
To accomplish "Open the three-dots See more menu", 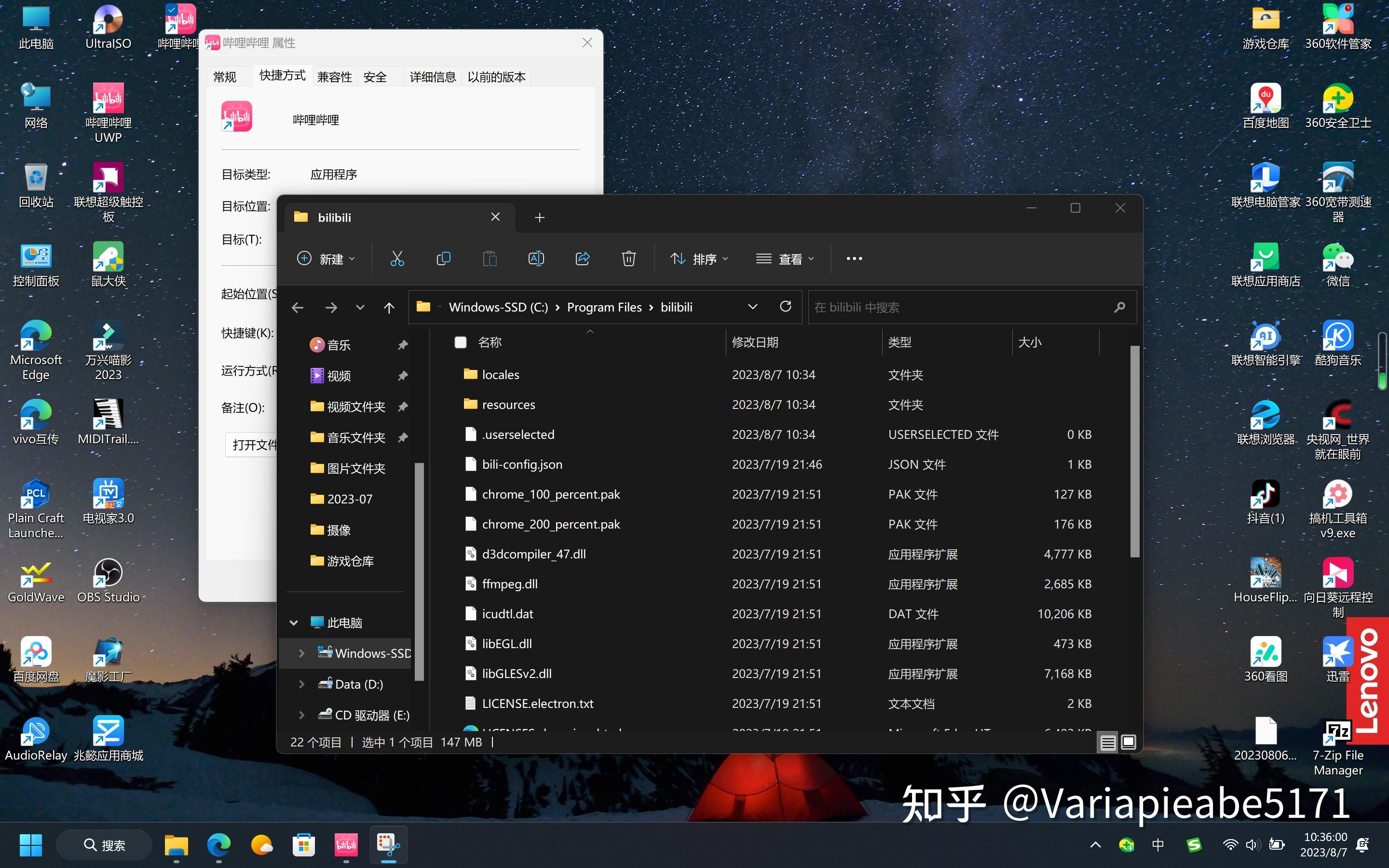I will pos(854,259).
